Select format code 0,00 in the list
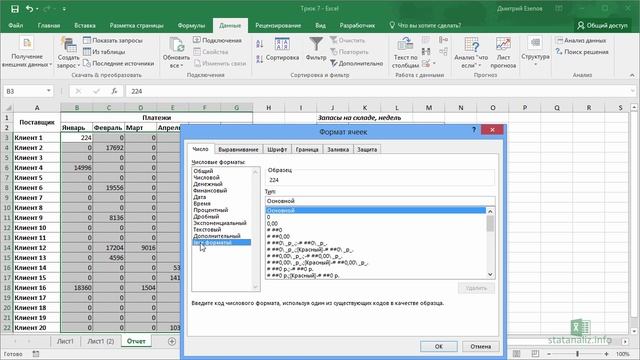 272,223
